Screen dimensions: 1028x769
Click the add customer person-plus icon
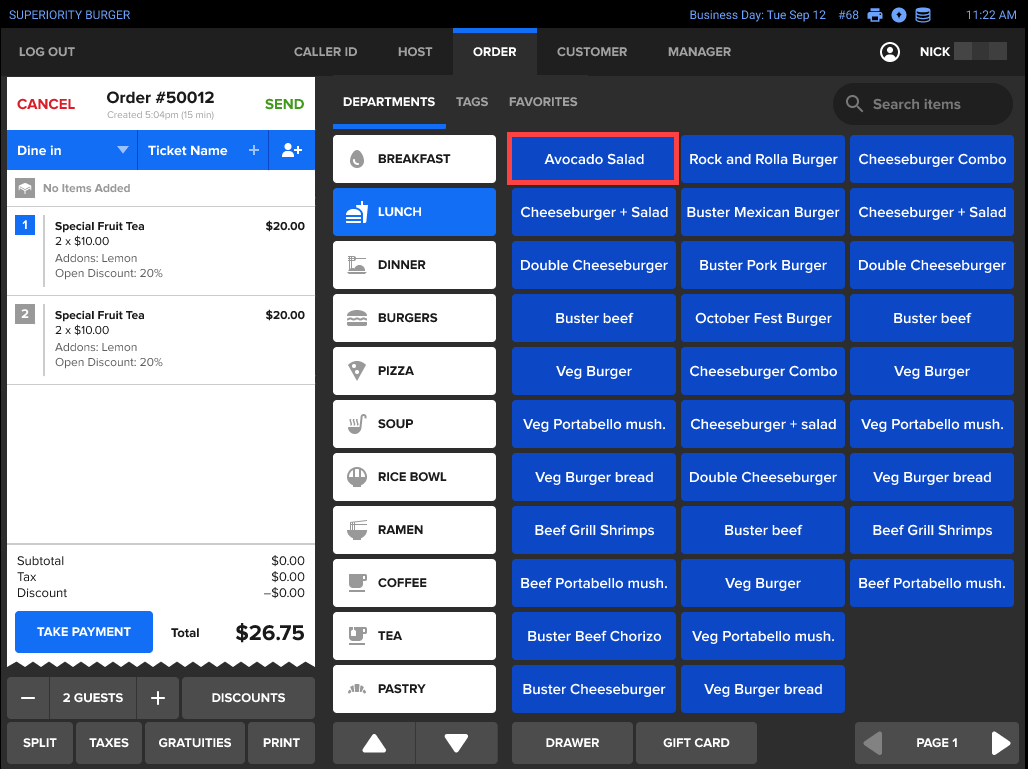click(292, 151)
